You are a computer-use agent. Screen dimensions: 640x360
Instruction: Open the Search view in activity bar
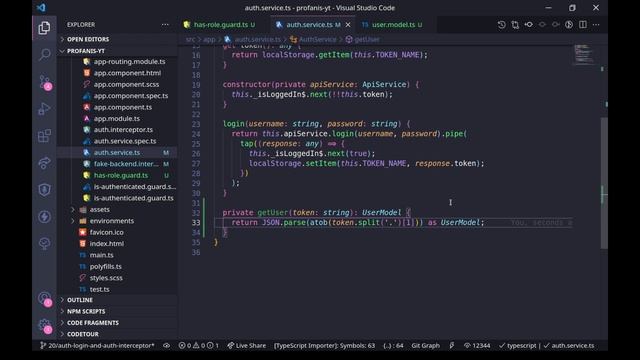[x=44, y=54]
